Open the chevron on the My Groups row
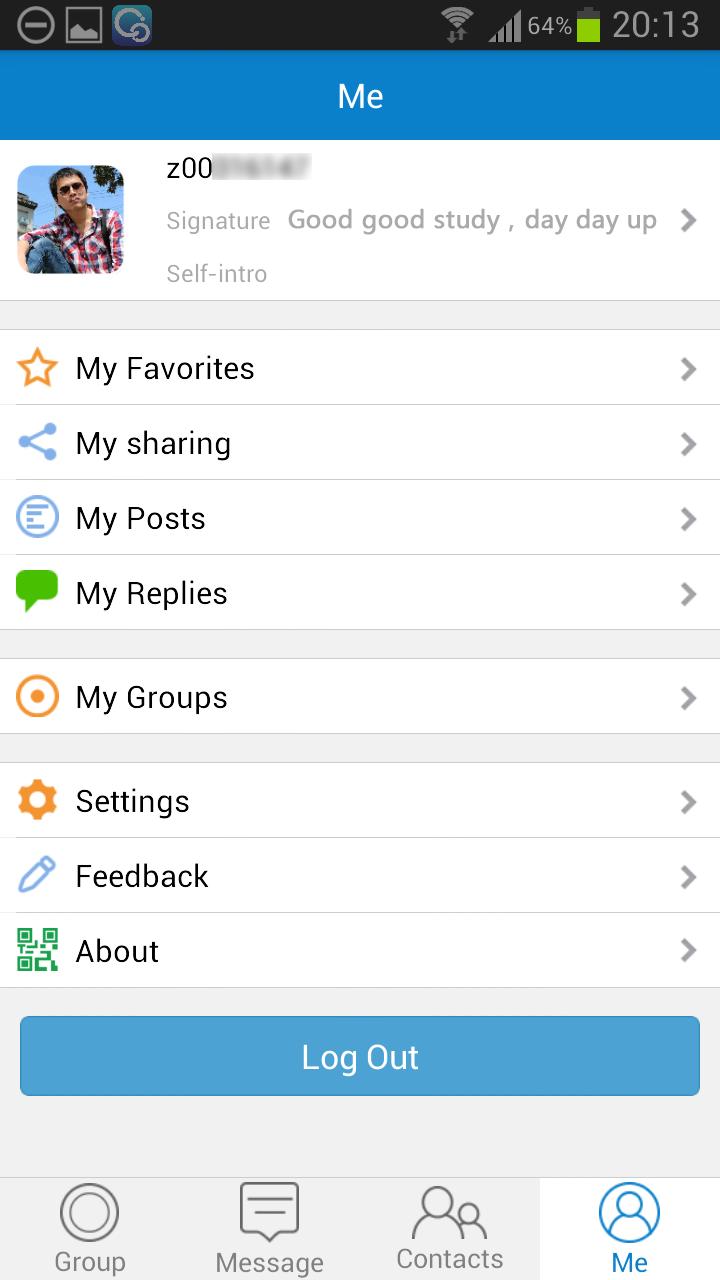The height and width of the screenshot is (1280, 720). pos(688,697)
